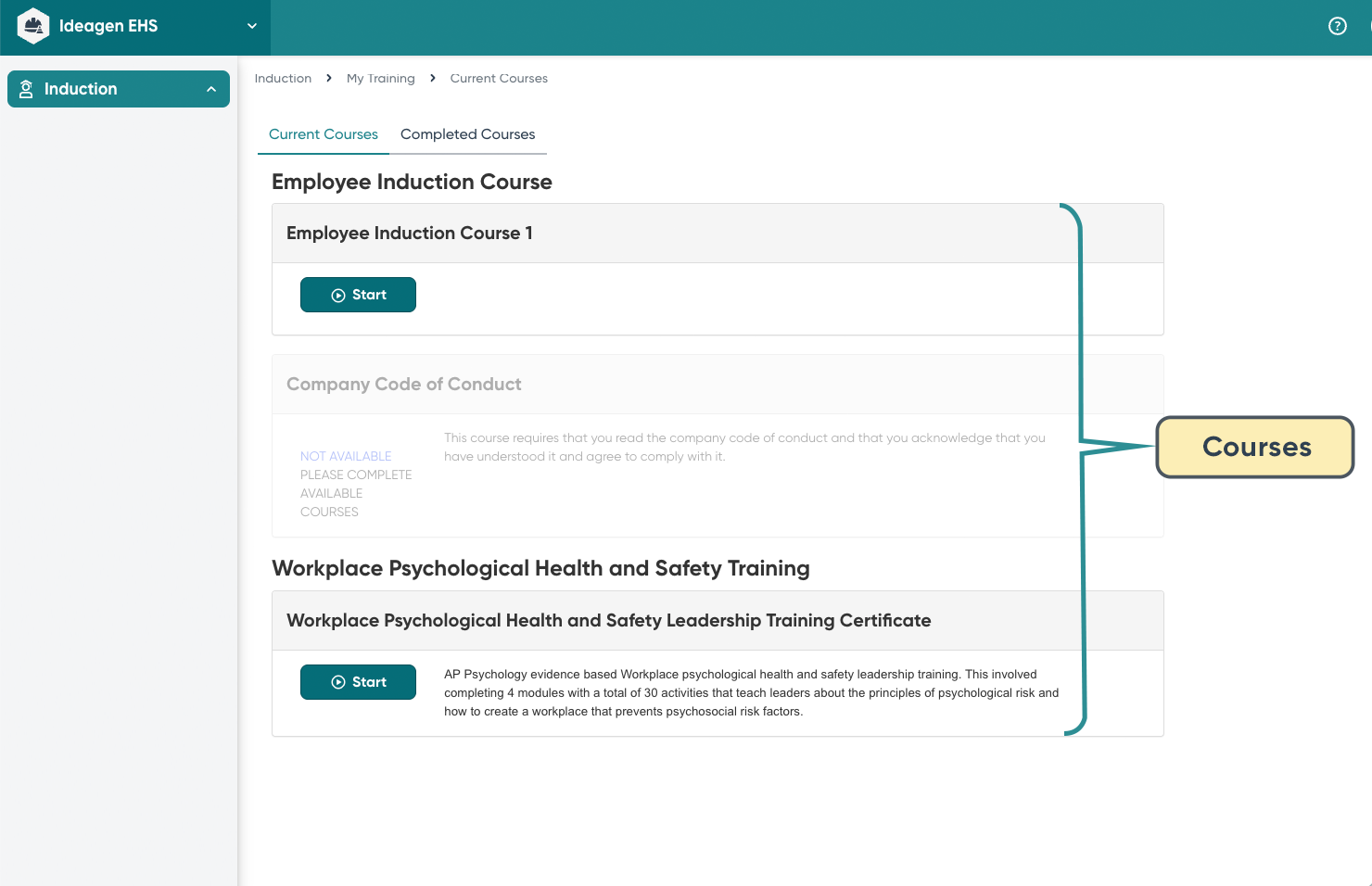Click play icon on Workplace Psychological Start button
Screen dimensions: 1372x886
click(x=338, y=682)
